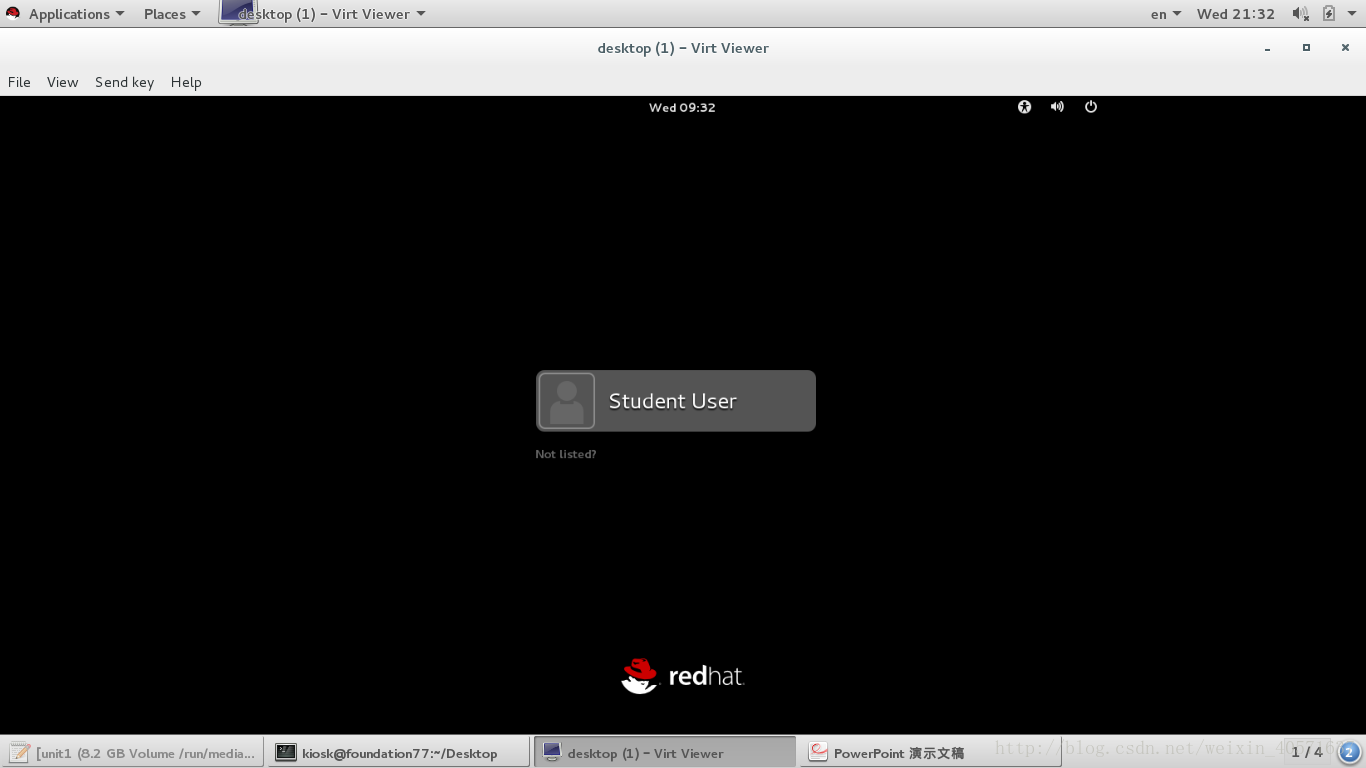Click the power icon on login screen

click(x=1091, y=107)
